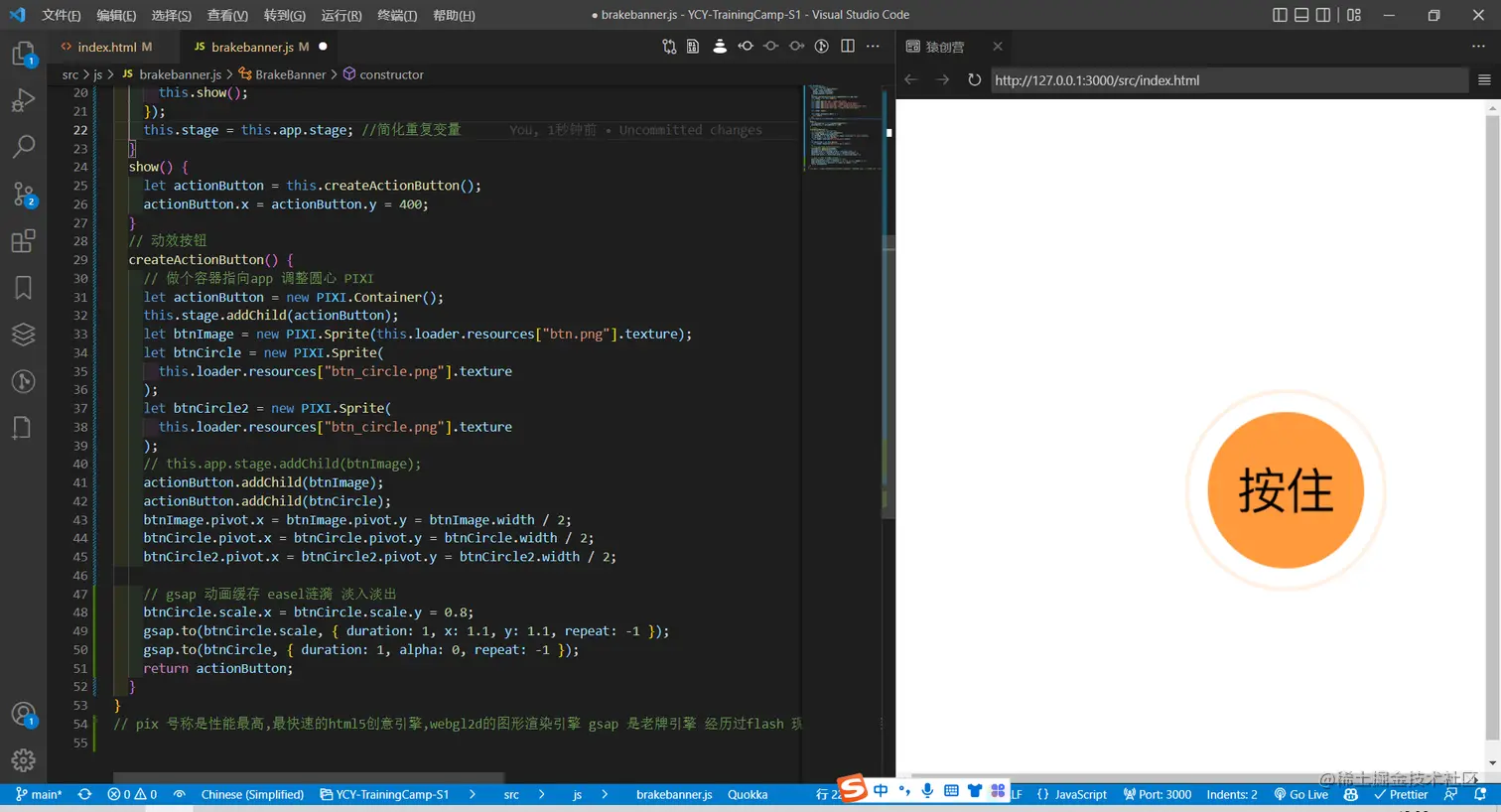1501x812 pixels.
Task: Toggle Sogou punctuation mode
Action: point(903,791)
